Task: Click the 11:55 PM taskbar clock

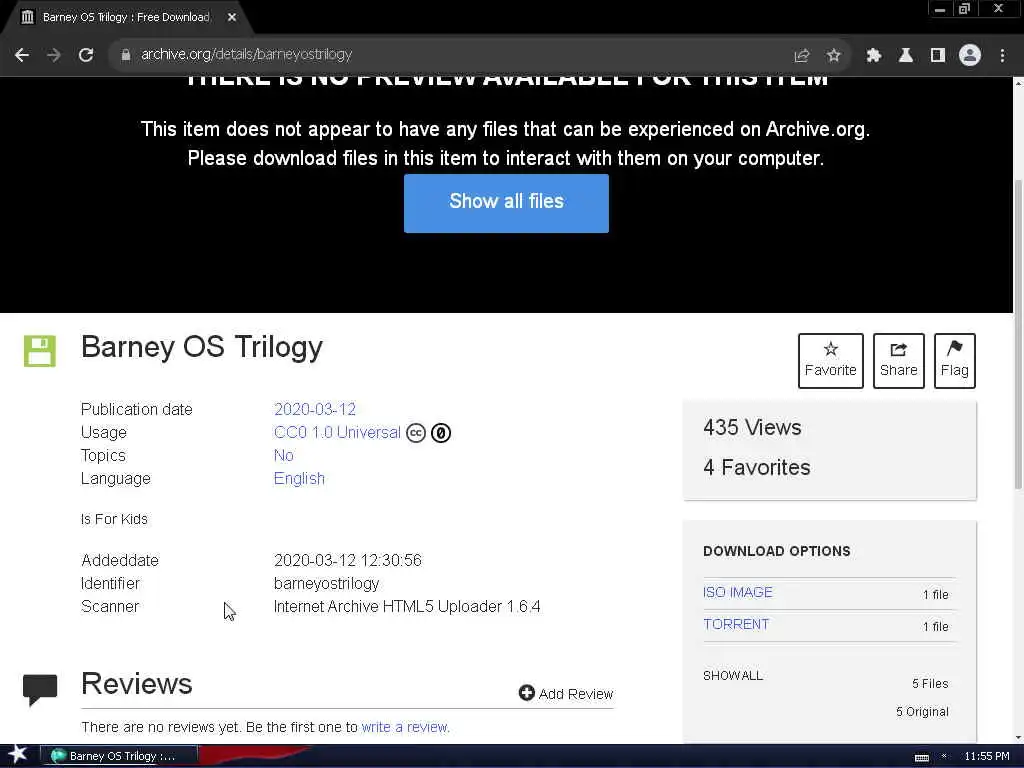Action: click(x=987, y=756)
